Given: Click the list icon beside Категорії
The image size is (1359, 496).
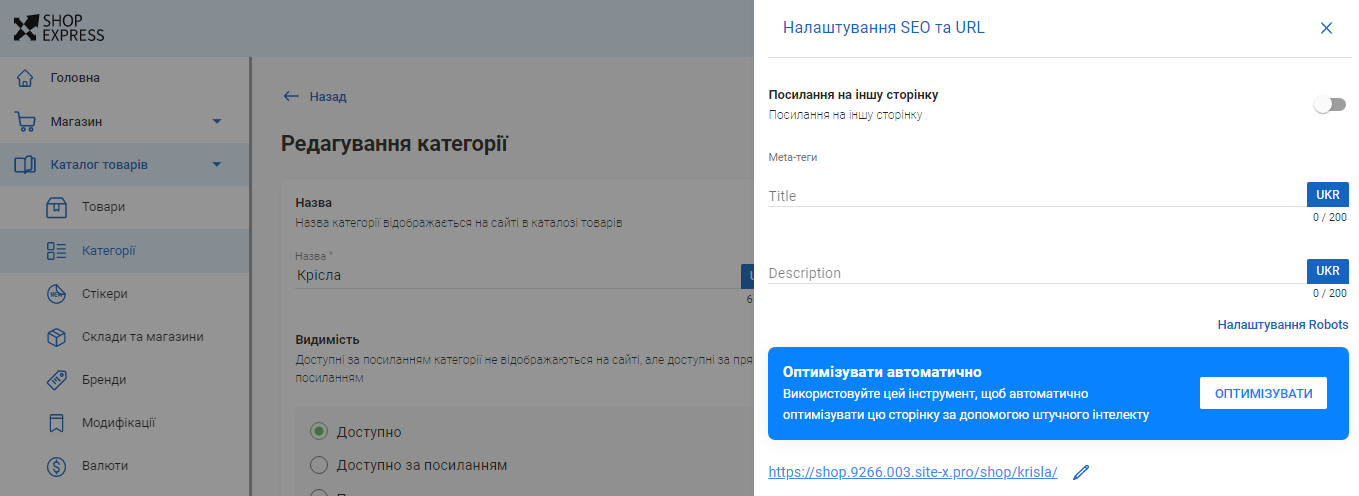Looking at the screenshot, I should tap(57, 251).
